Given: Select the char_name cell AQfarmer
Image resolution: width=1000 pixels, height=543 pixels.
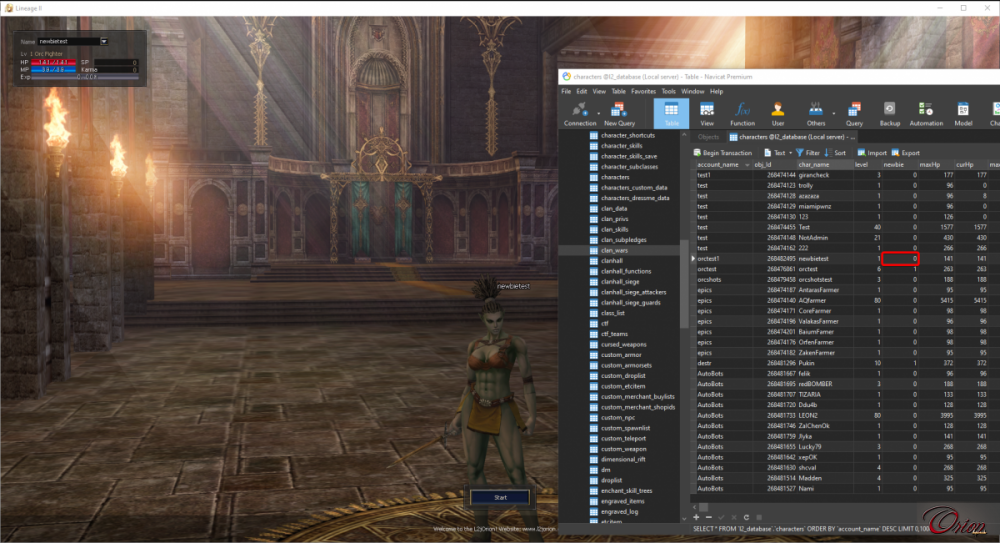Looking at the screenshot, I should (825, 301).
